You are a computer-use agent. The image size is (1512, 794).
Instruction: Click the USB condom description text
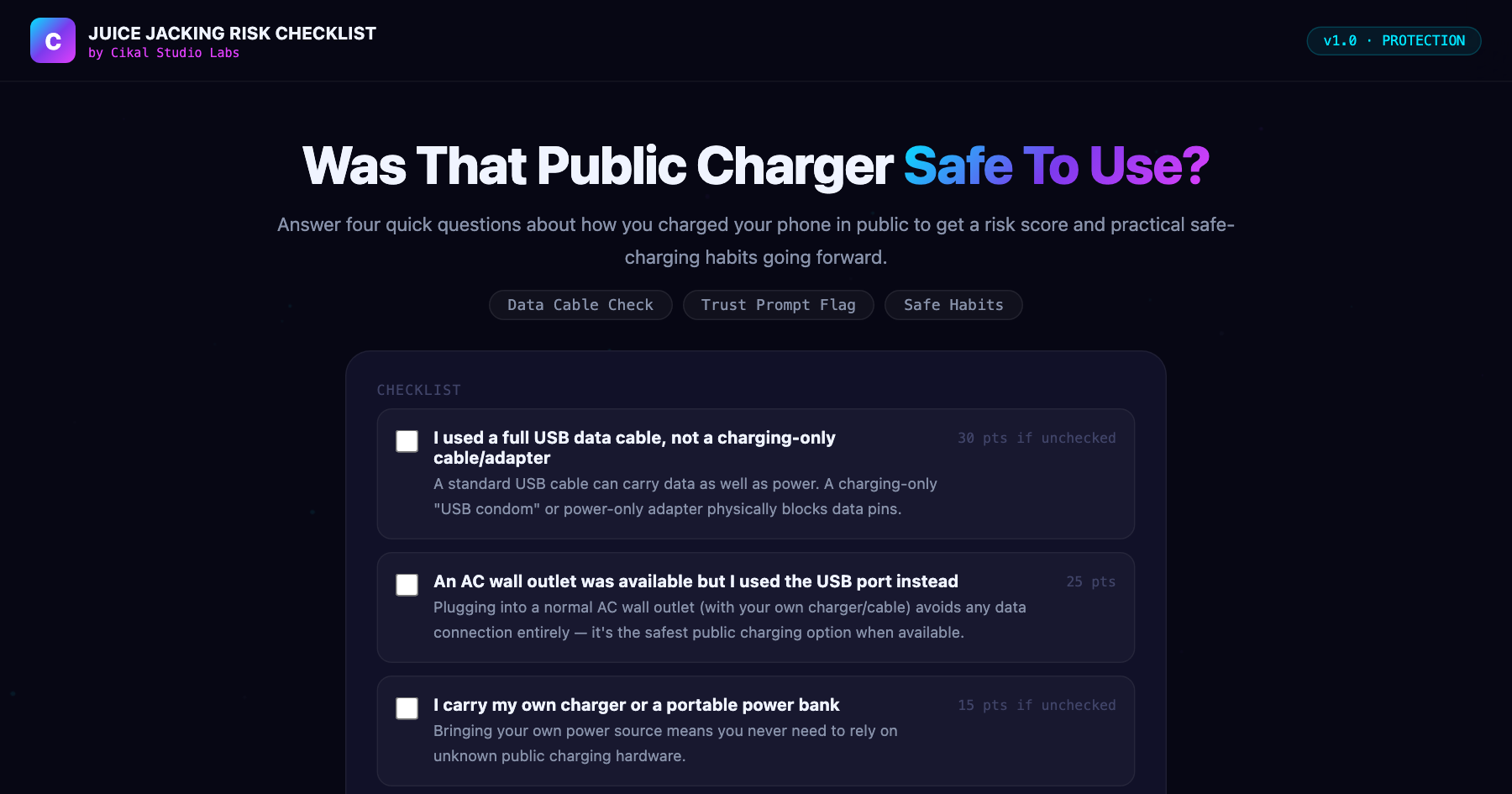685,497
